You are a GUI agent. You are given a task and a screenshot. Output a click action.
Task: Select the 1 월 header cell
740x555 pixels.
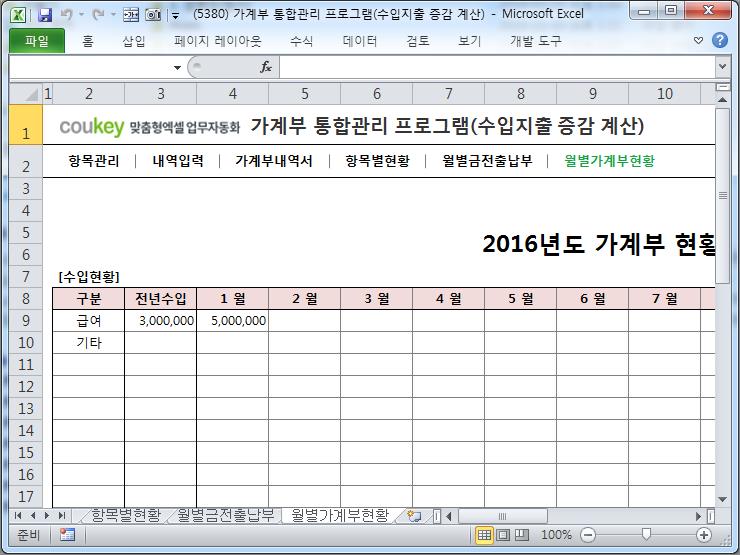pyautogui.click(x=233, y=299)
